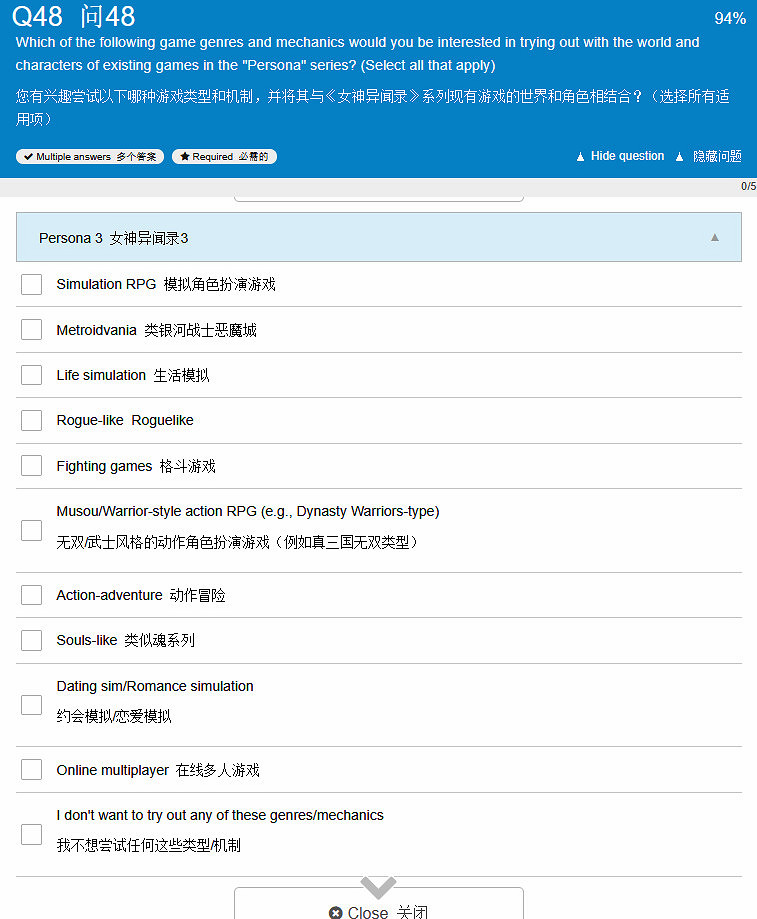
Task: Enable the Rogue-like checkbox
Action: [31, 420]
